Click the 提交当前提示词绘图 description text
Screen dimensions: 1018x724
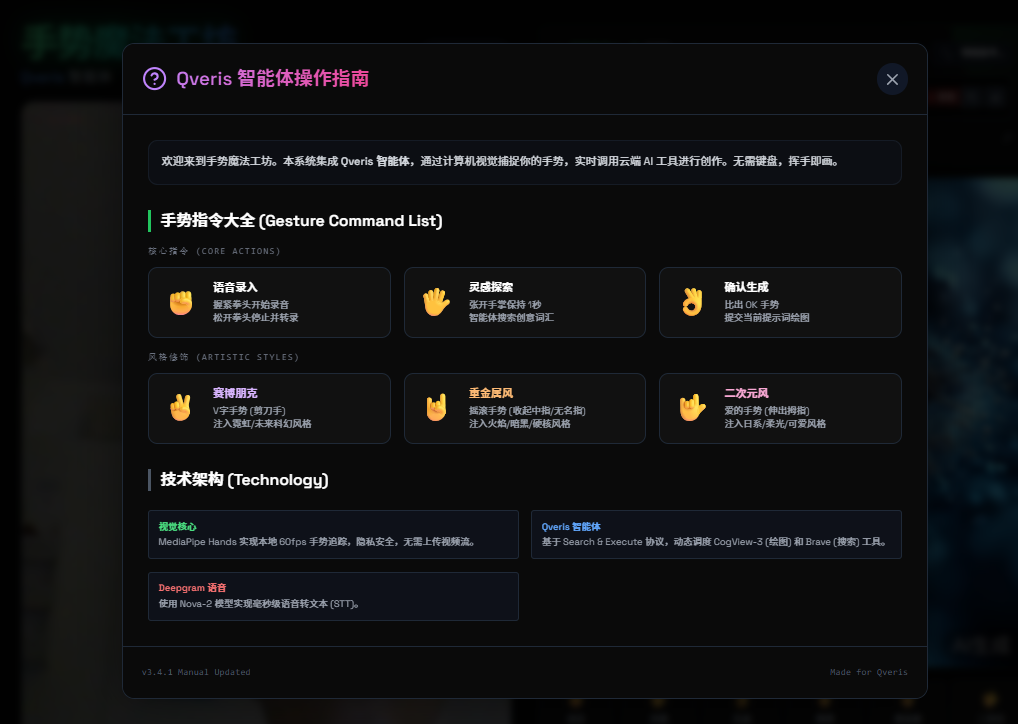[x=767, y=318]
